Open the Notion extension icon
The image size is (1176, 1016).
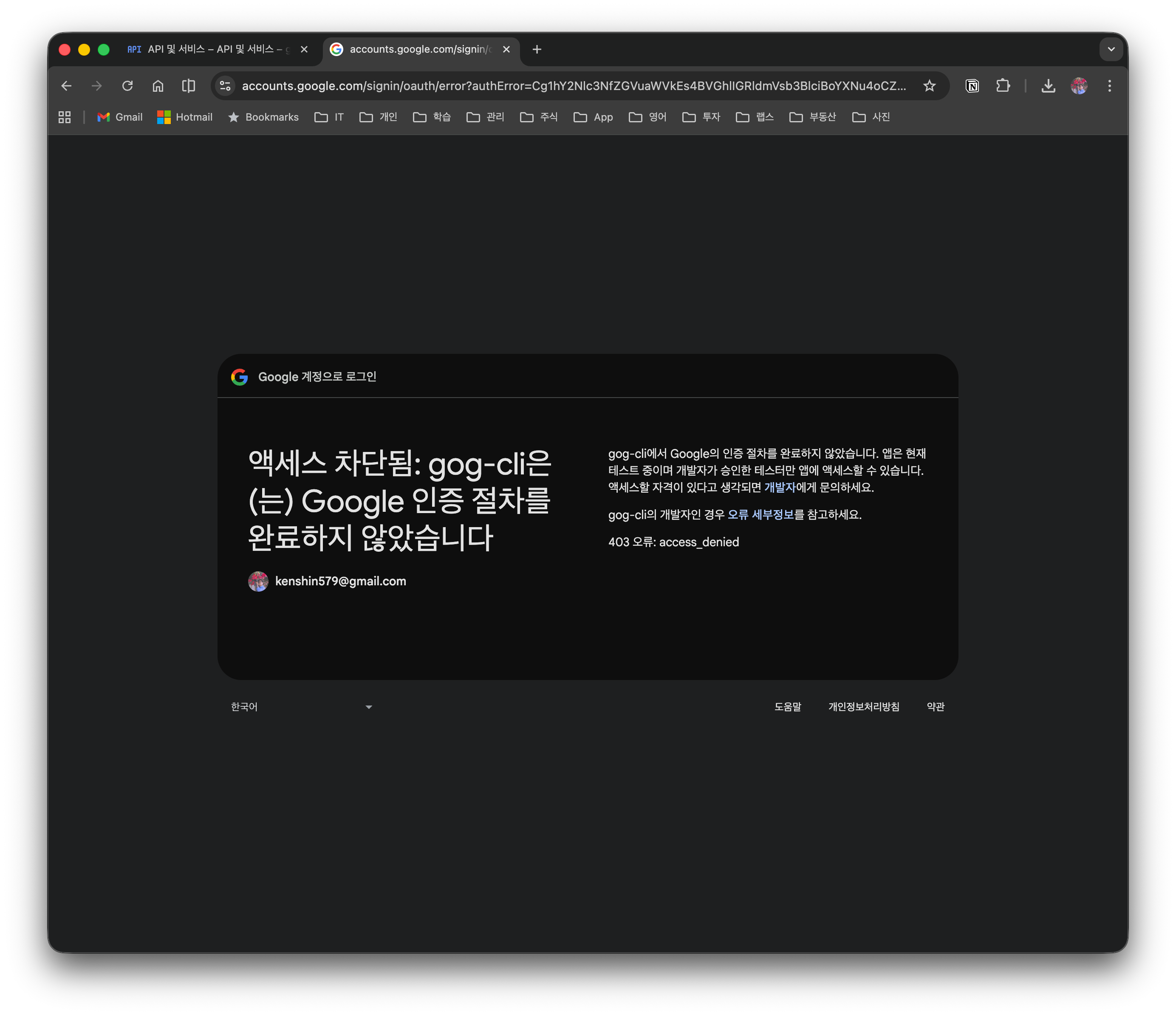(x=972, y=86)
